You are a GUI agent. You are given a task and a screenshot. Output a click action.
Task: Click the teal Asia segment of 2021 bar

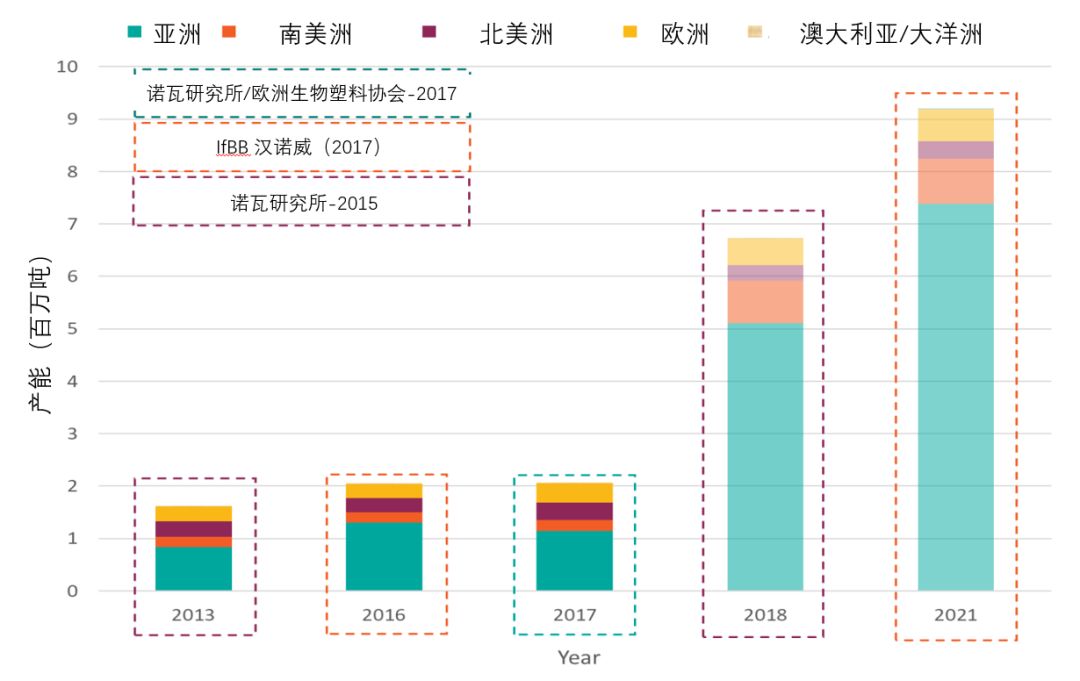tap(955, 400)
